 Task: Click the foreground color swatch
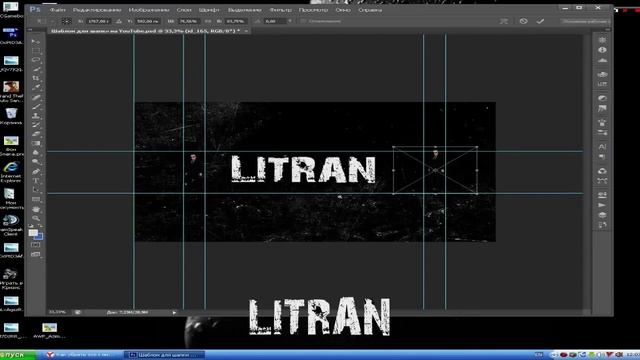coord(33,233)
